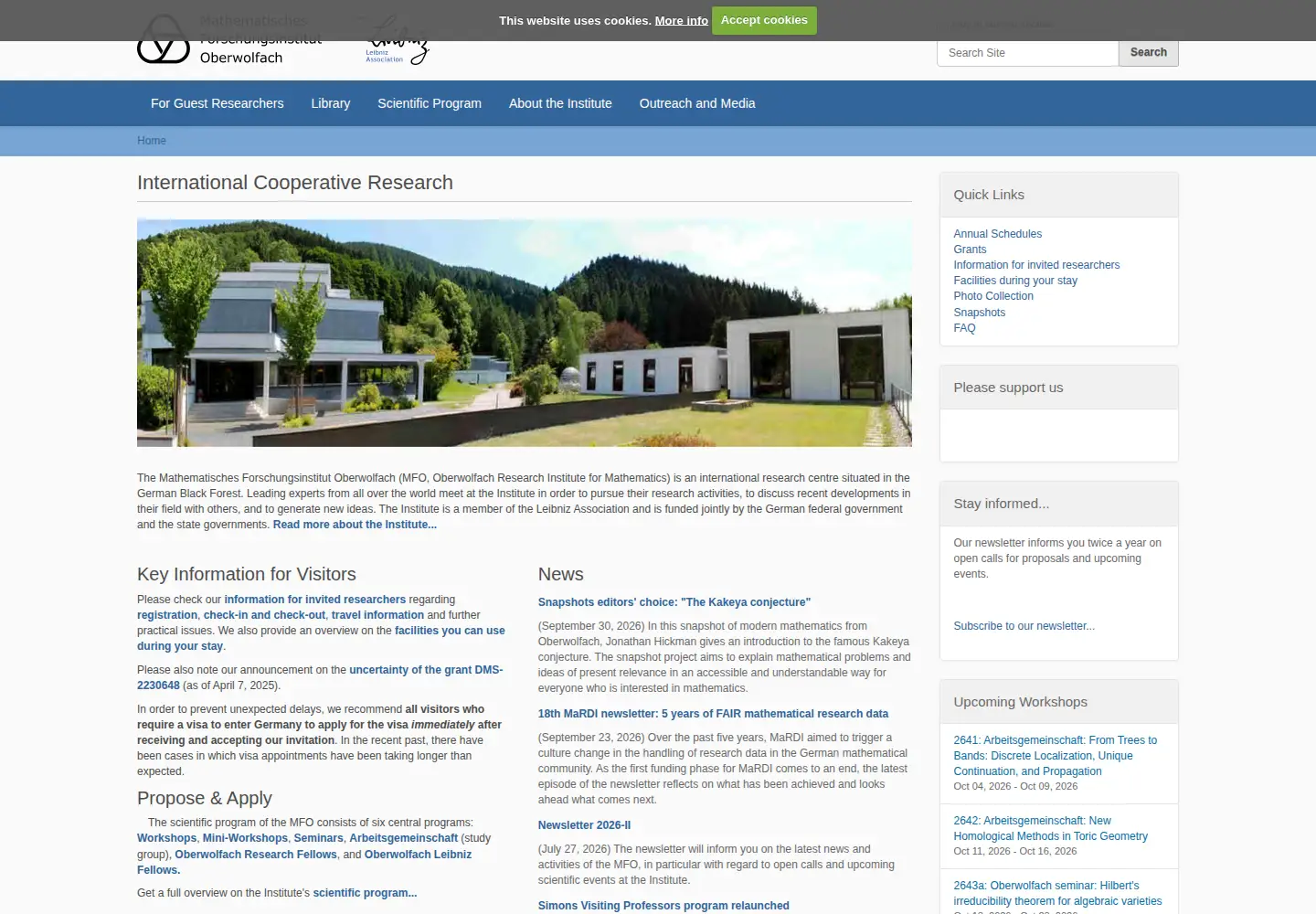Open workshop 2642 on Toric Geometry
The width and height of the screenshot is (1316, 914).
[1051, 828]
